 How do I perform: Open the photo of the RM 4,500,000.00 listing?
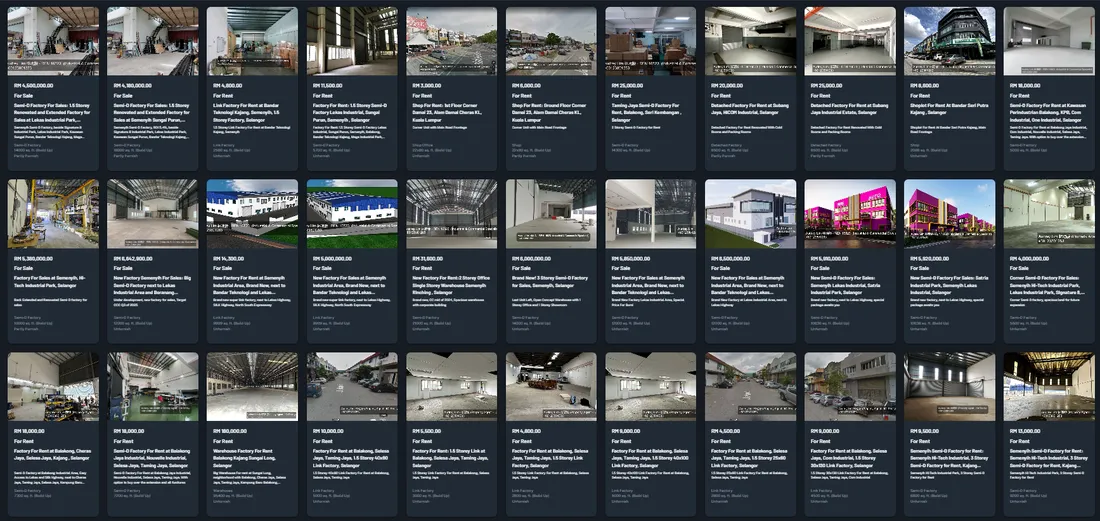click(x=53, y=41)
